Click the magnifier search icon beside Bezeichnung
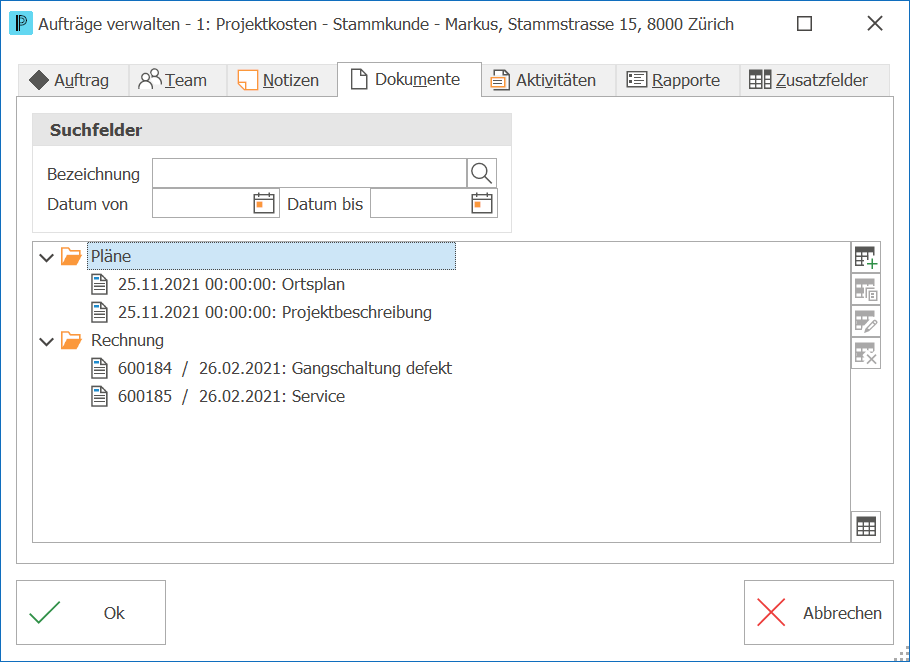 482,173
